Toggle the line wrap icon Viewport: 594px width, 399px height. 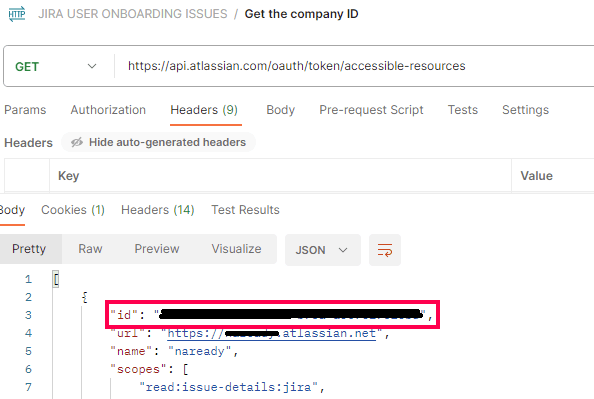385,250
